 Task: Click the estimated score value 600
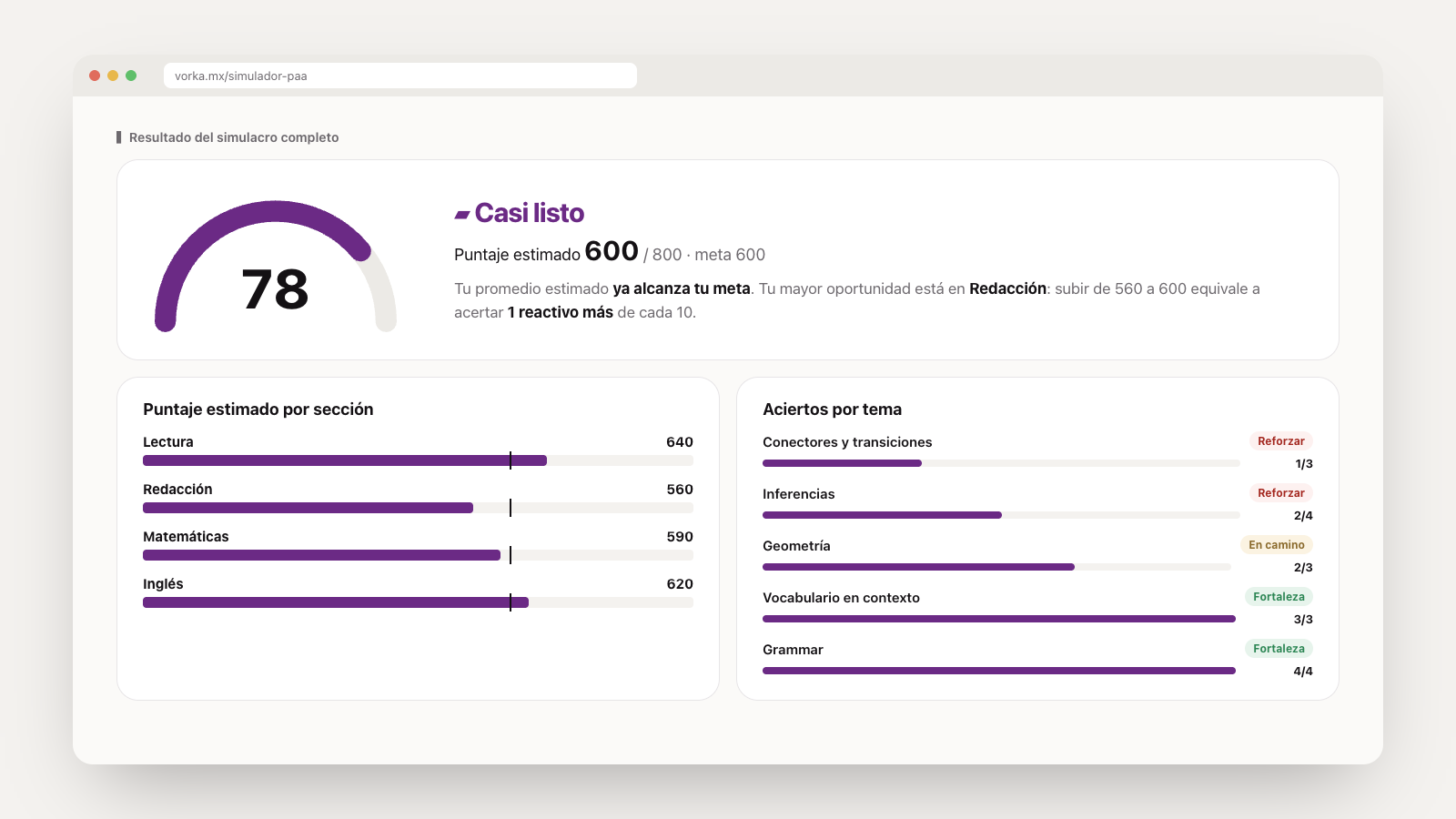coord(612,251)
